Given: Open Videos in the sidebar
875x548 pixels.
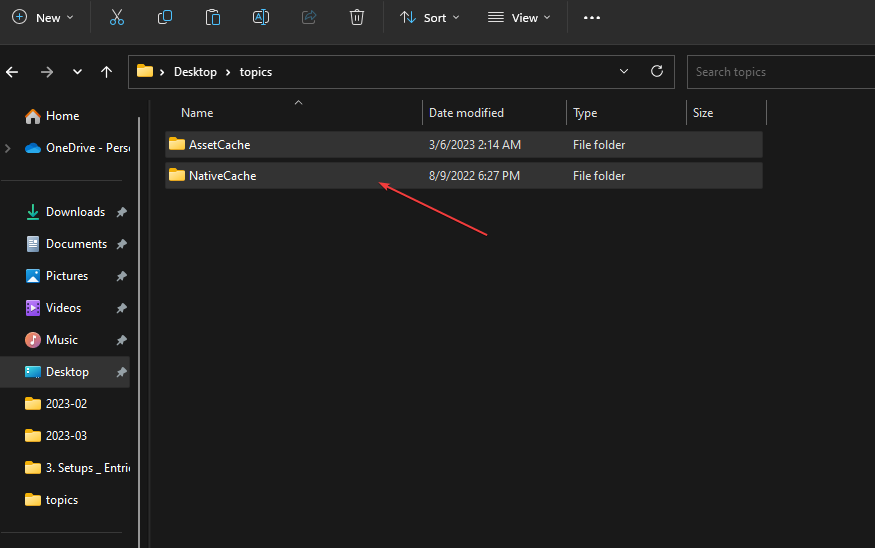Looking at the screenshot, I should click(53, 307).
